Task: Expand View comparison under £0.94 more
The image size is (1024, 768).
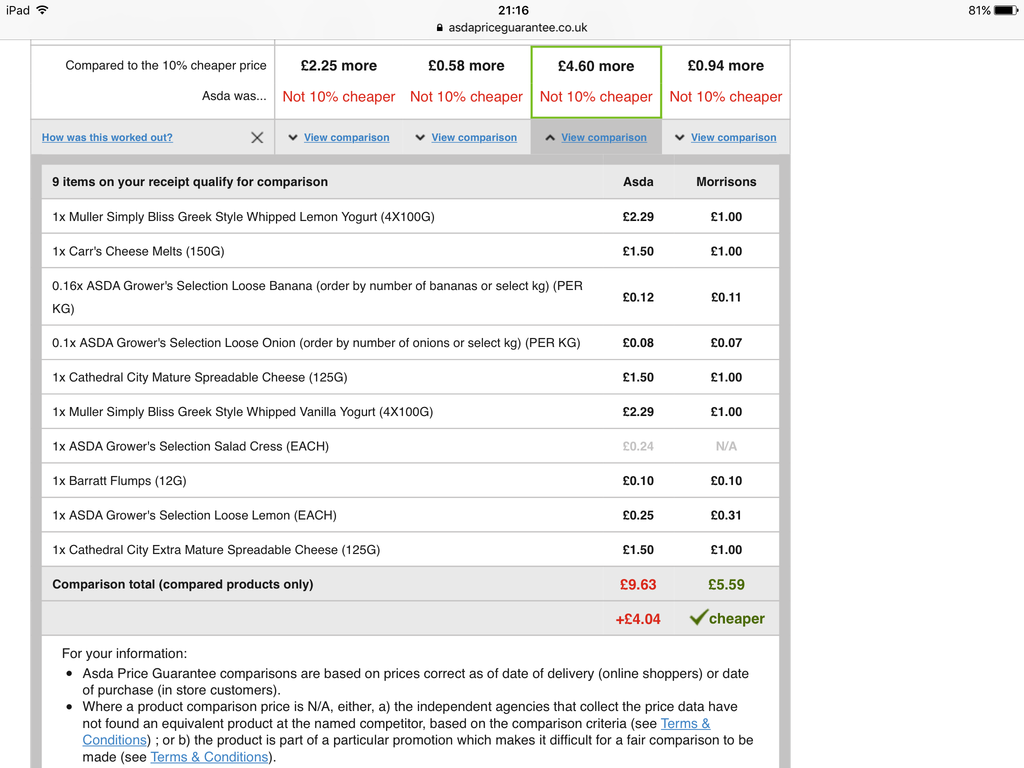Action: (733, 137)
